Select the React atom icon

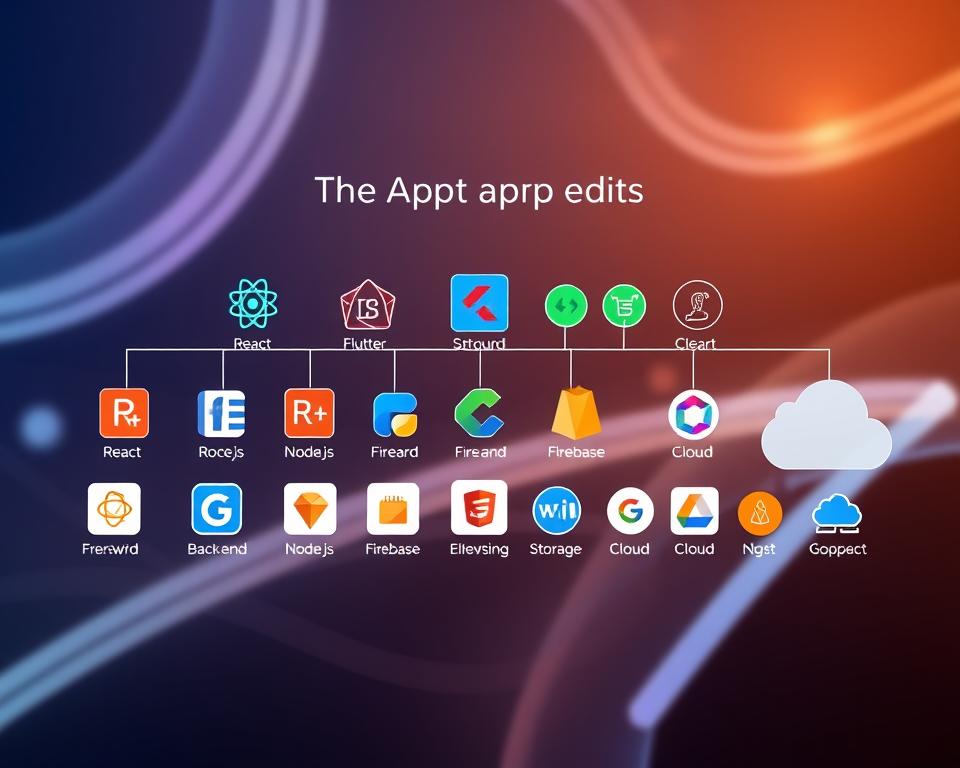tap(252, 301)
